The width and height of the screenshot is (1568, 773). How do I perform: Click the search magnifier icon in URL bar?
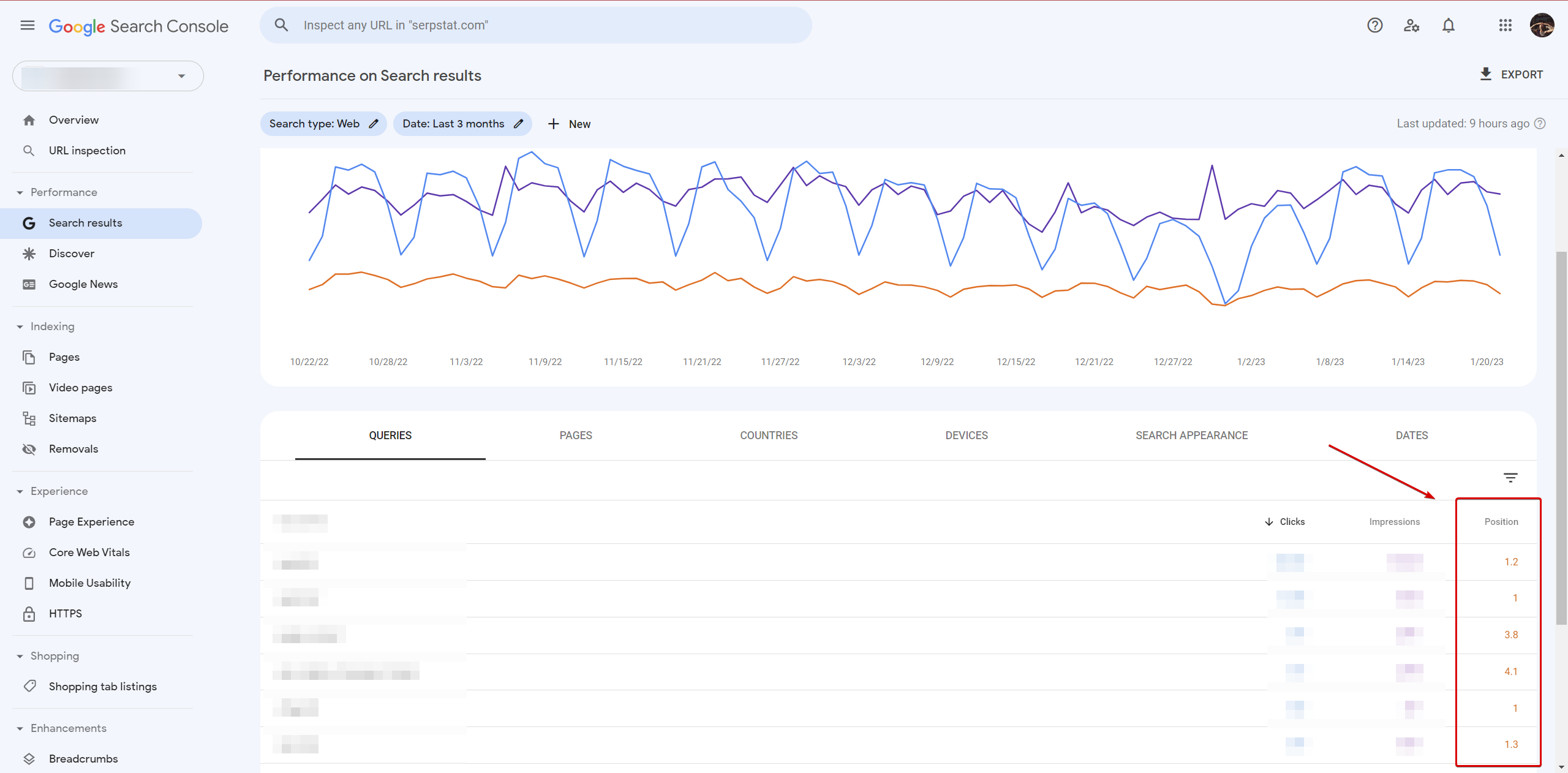pos(281,25)
